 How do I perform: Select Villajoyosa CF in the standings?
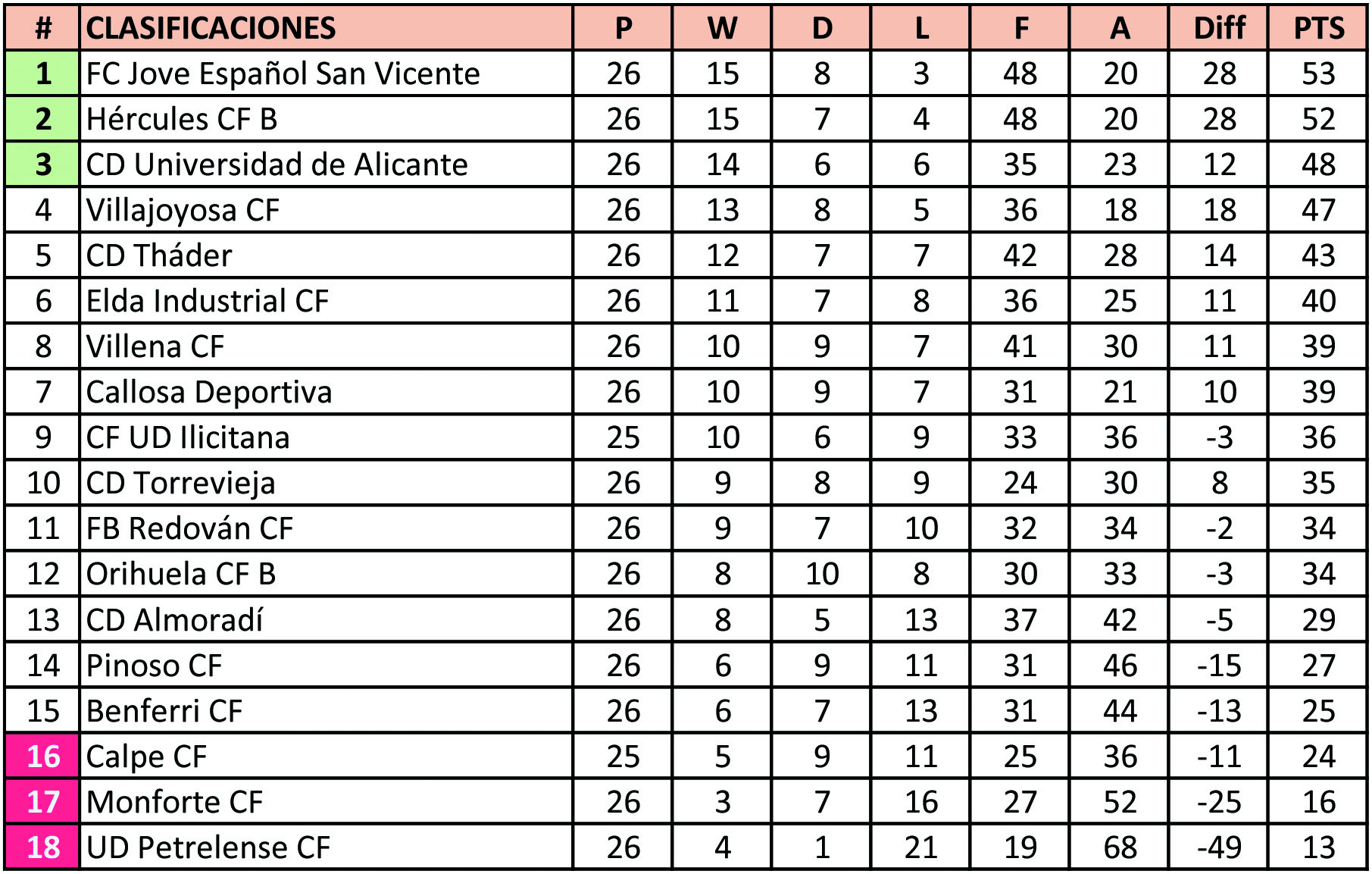tap(183, 210)
